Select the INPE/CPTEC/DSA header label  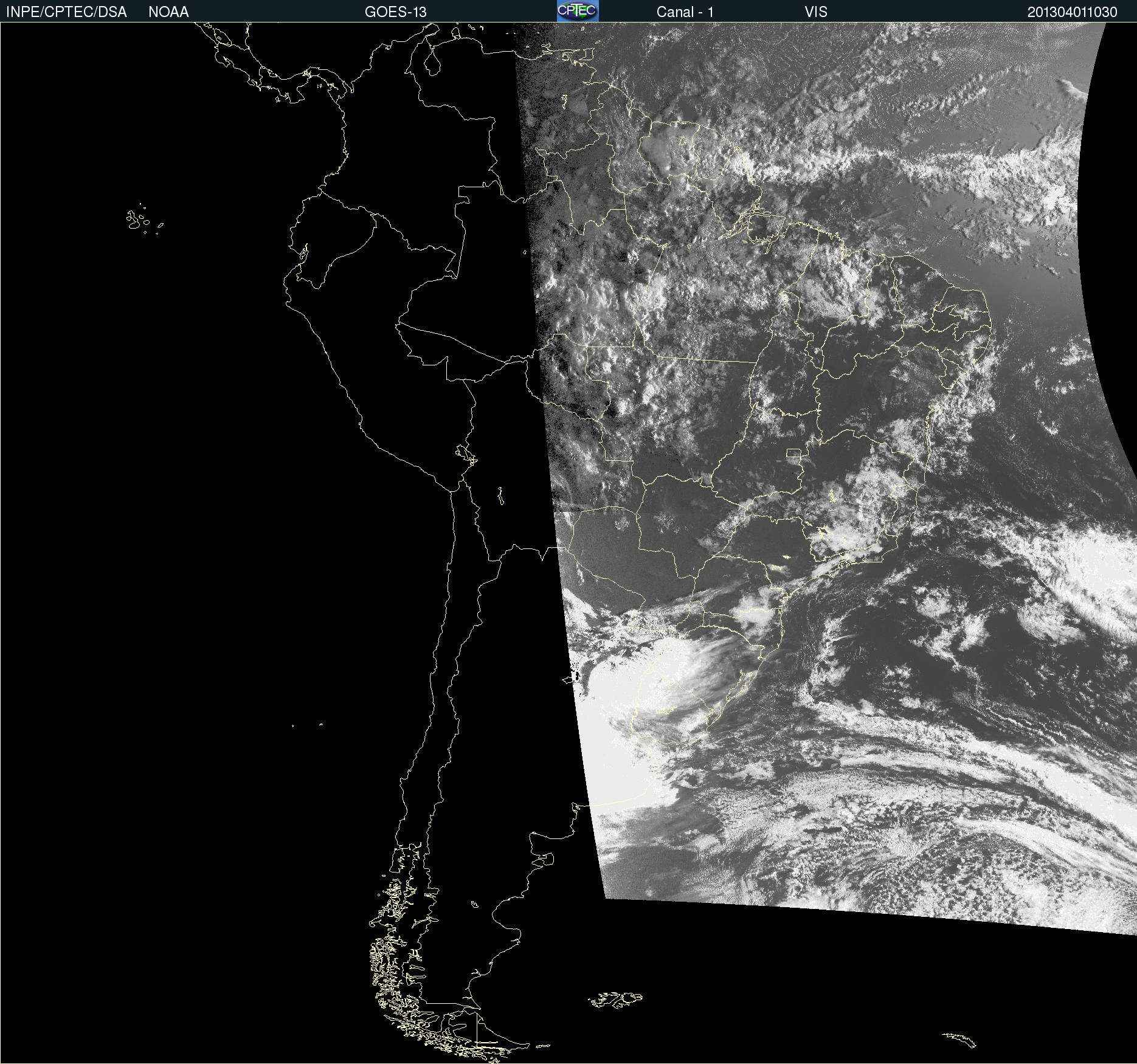pos(66,12)
